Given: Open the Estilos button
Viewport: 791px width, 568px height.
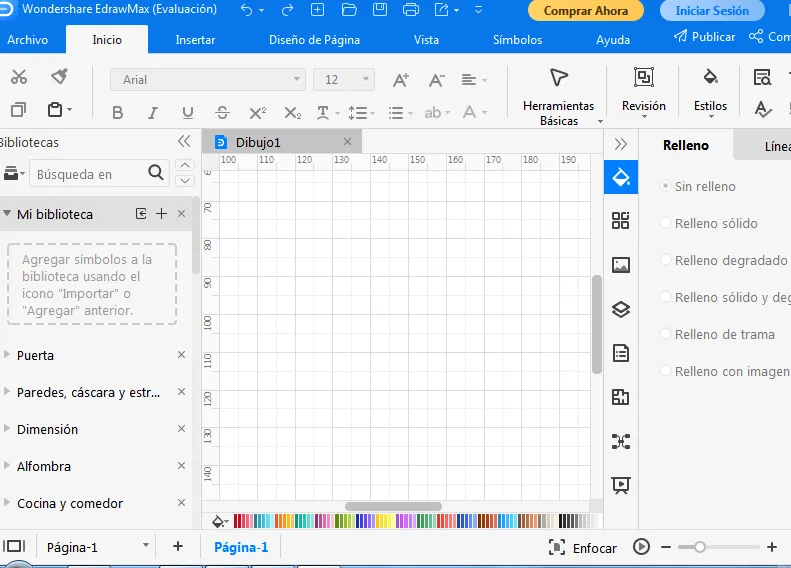Looking at the screenshot, I should (710, 91).
